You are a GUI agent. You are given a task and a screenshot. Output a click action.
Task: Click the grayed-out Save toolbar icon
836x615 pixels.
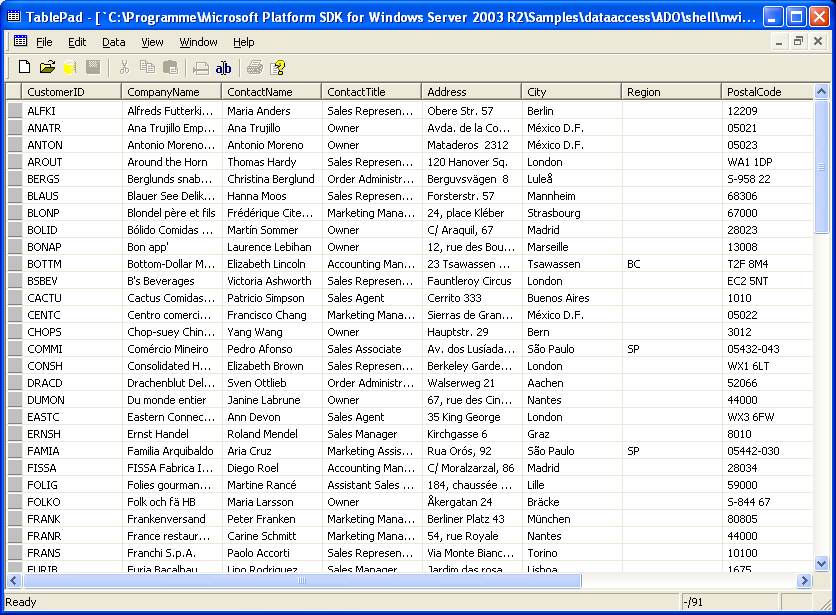[x=93, y=67]
